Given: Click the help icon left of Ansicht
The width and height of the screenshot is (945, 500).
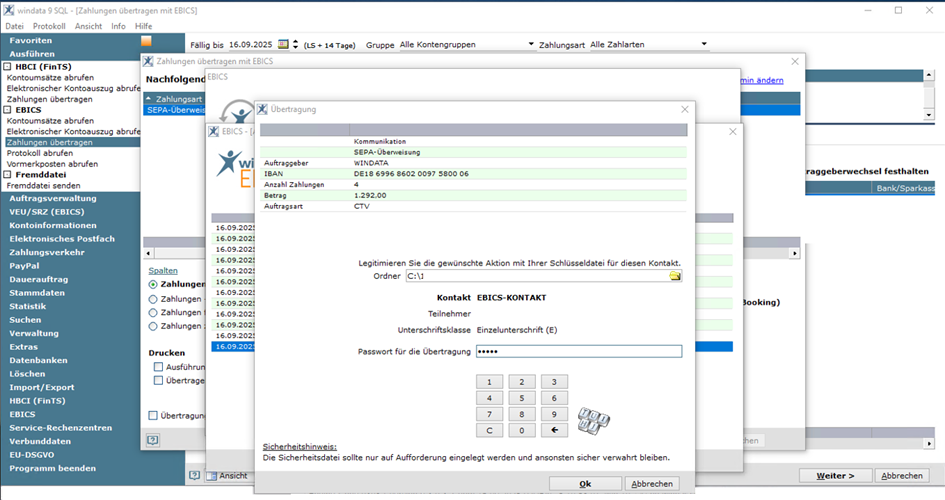Looking at the screenshot, I should tap(195, 476).
